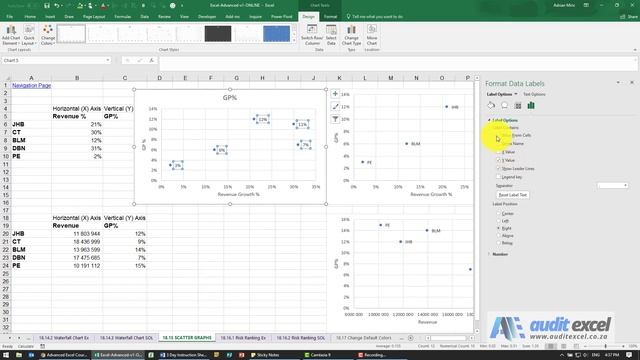This screenshot has width=640, height=360.
Task: Select the dark chart style thumbnail
Action: point(218,34)
